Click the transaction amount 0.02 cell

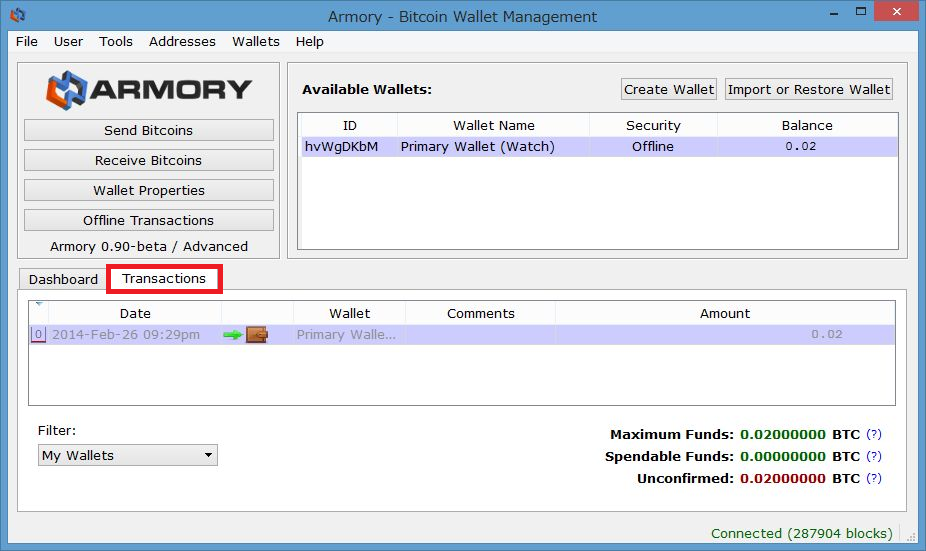click(x=725, y=335)
